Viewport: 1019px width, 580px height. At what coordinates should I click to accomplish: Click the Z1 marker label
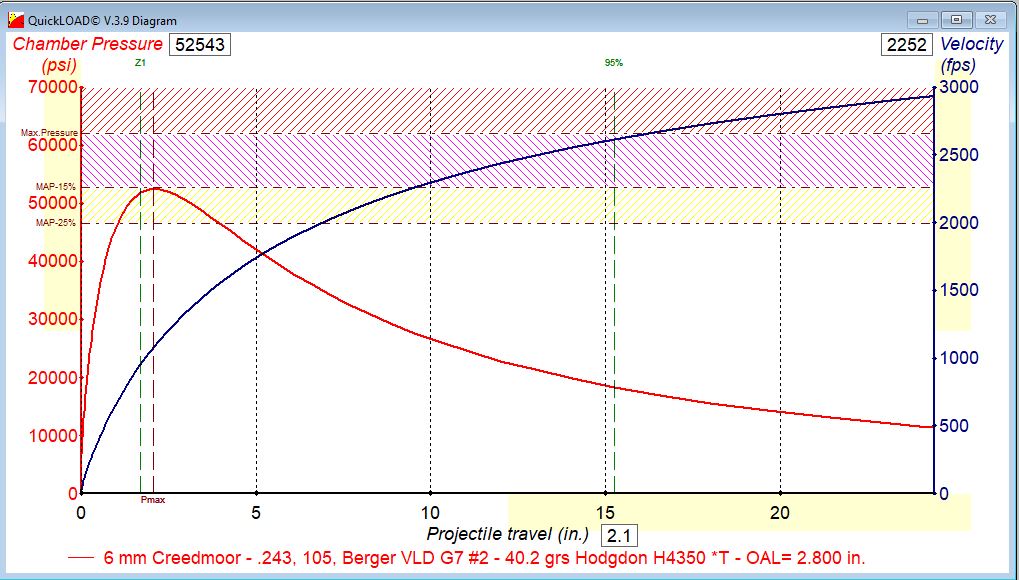140,63
